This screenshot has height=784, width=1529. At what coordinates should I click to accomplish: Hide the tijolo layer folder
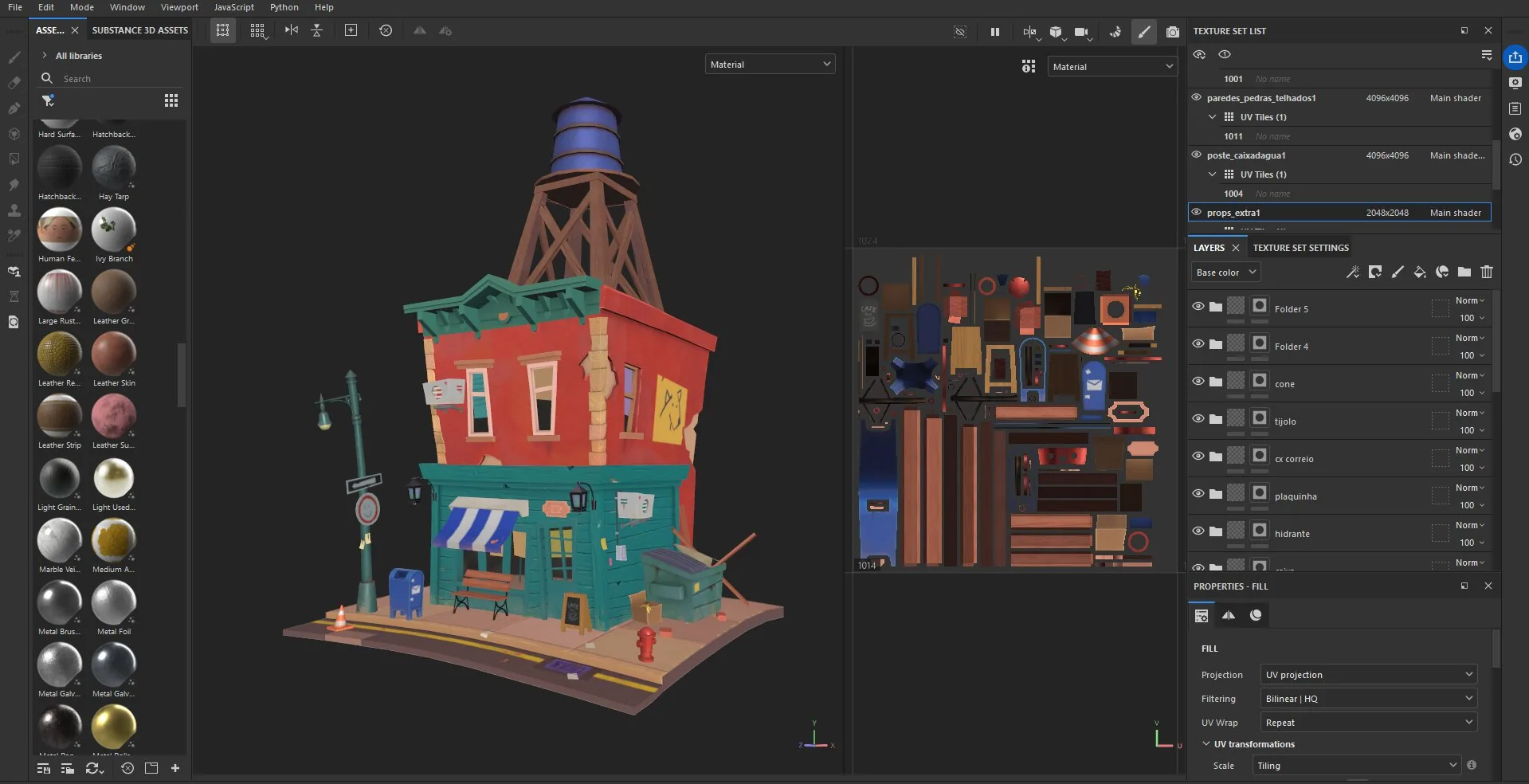click(1198, 419)
